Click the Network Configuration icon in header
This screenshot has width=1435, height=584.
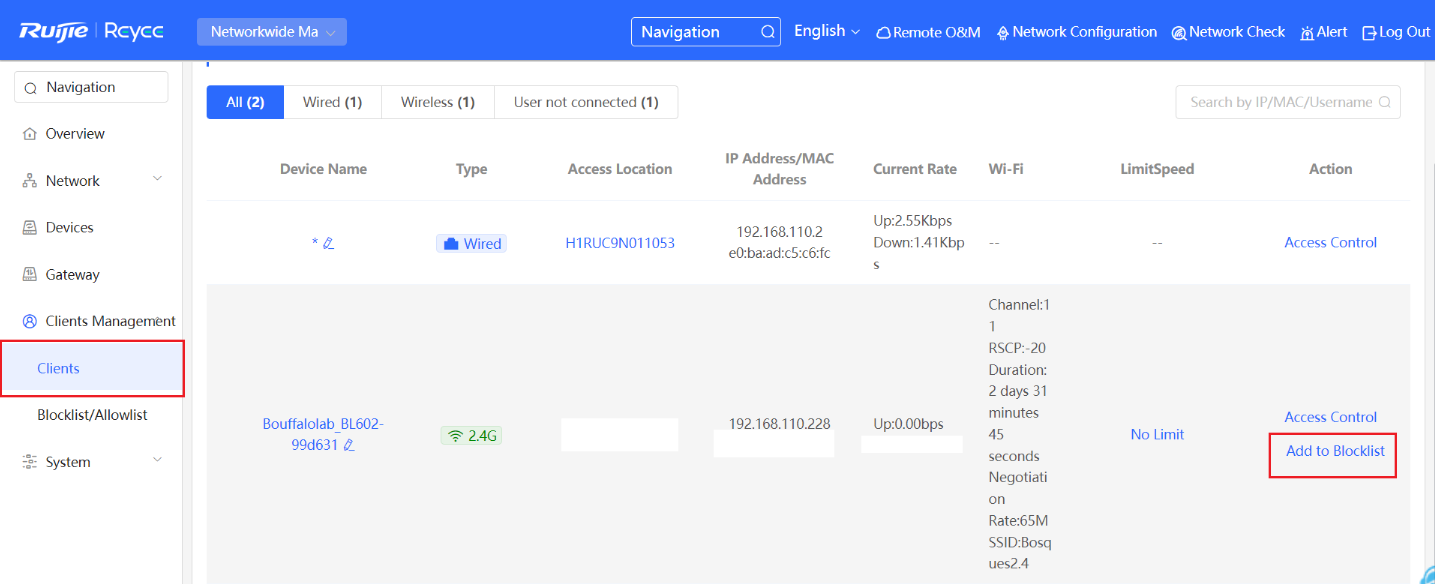(x=1003, y=32)
